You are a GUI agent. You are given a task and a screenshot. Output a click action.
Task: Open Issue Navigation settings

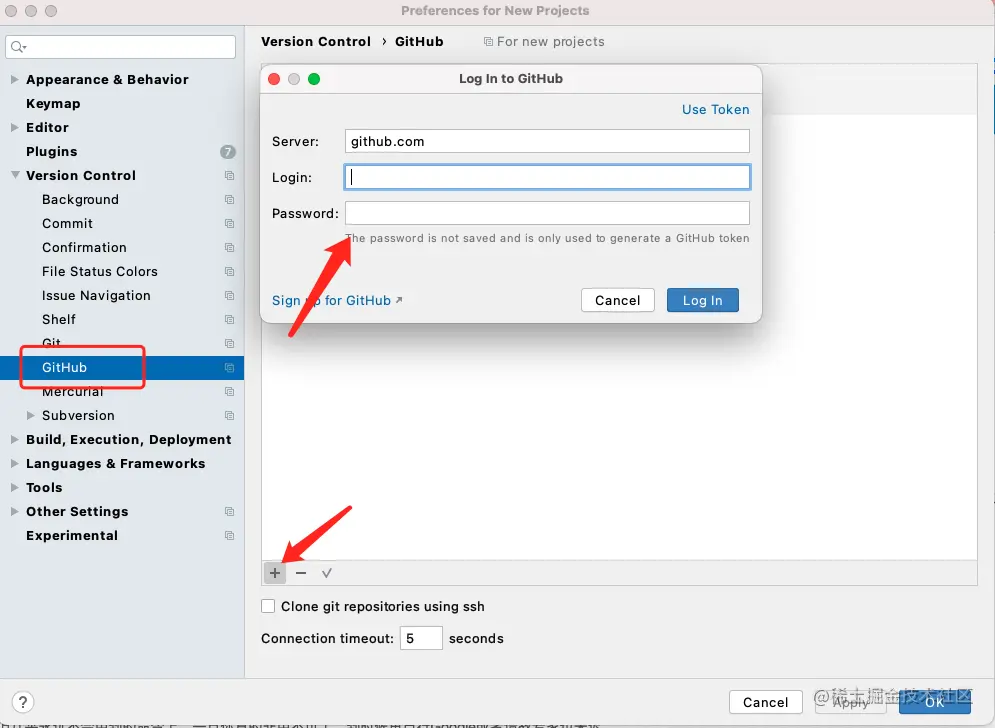pos(96,296)
